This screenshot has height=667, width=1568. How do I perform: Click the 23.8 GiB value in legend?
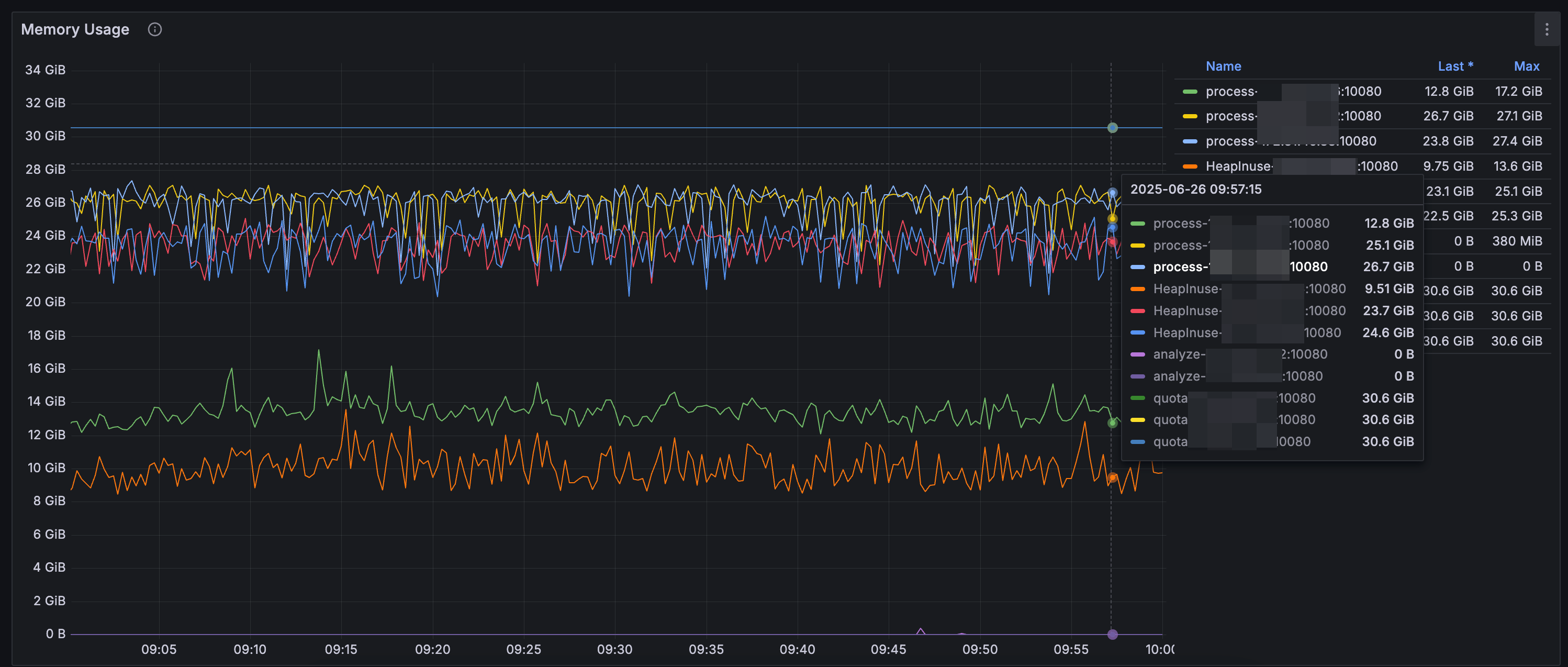click(1448, 141)
